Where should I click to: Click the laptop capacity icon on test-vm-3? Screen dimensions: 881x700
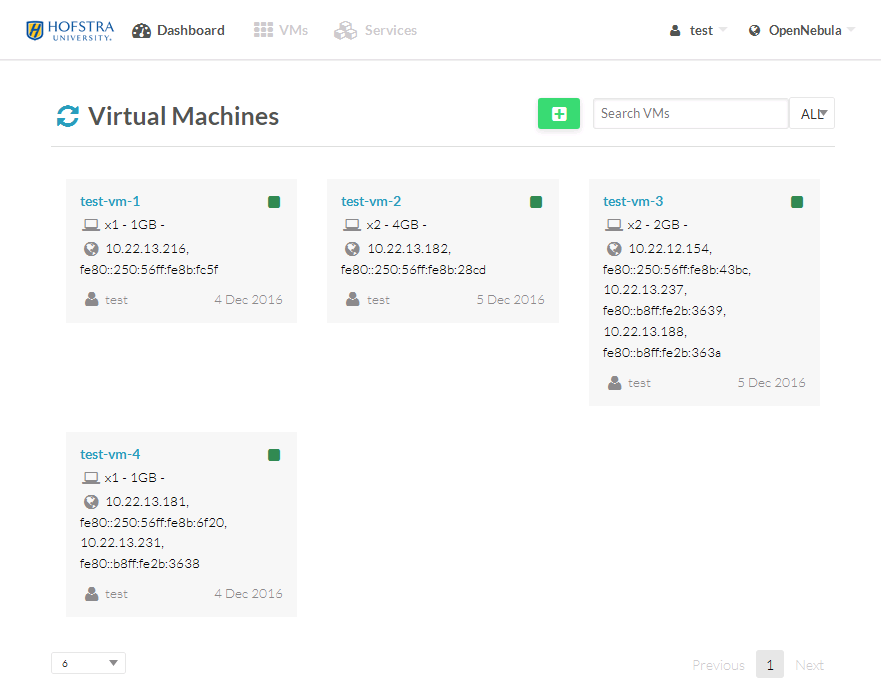pyautogui.click(x=613, y=225)
